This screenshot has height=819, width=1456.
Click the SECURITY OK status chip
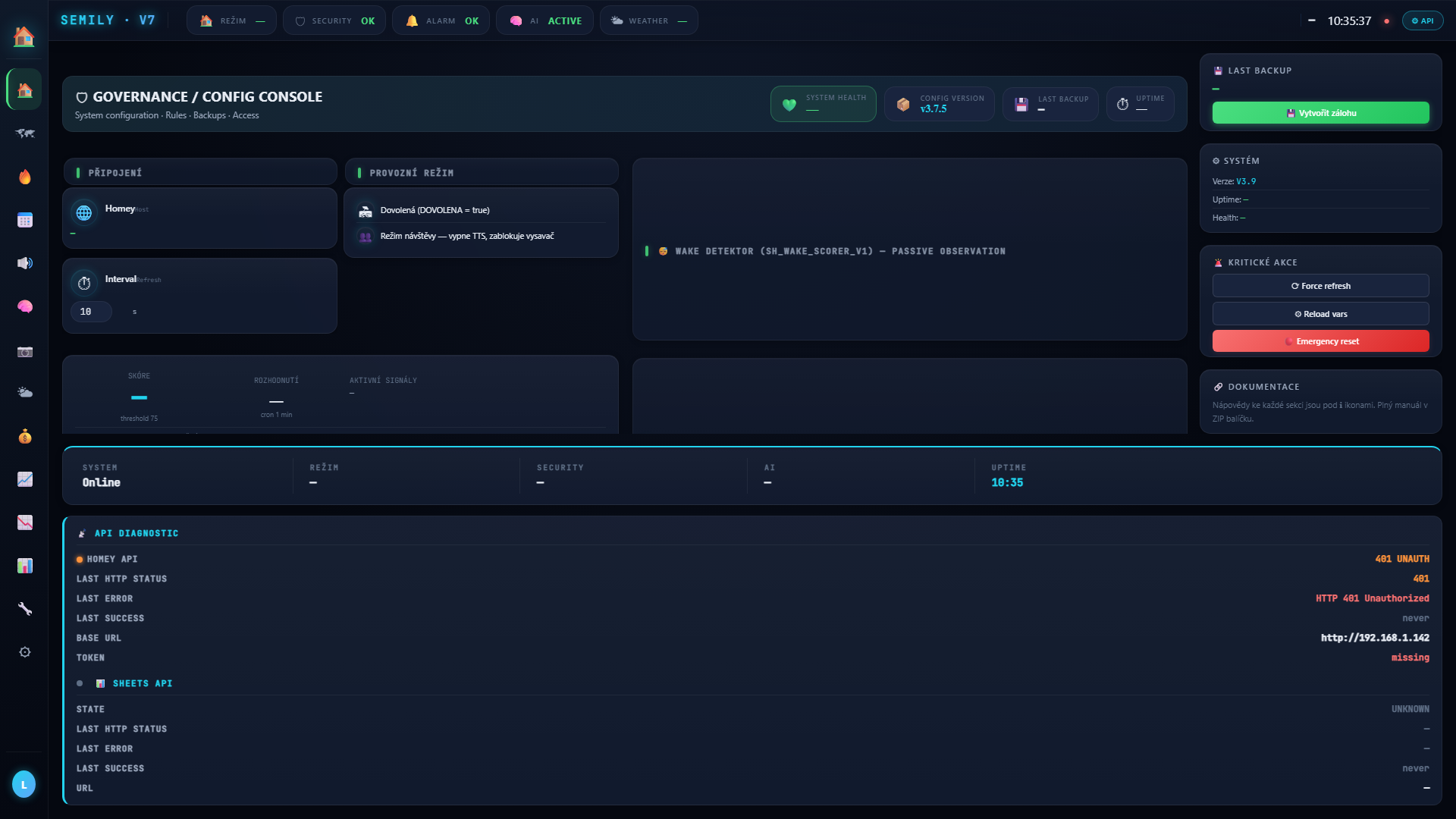click(334, 20)
